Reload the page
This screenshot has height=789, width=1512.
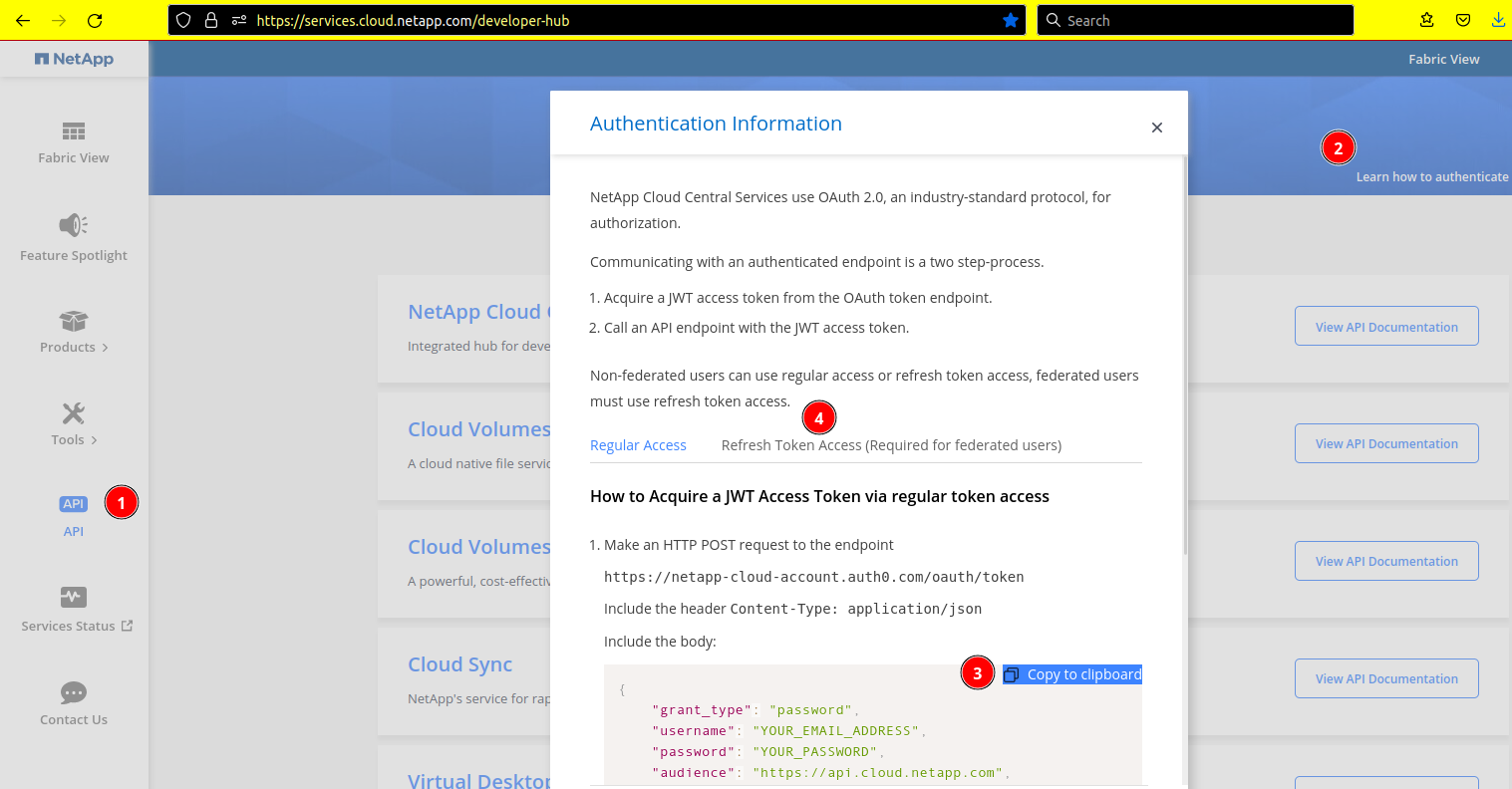coord(95,20)
